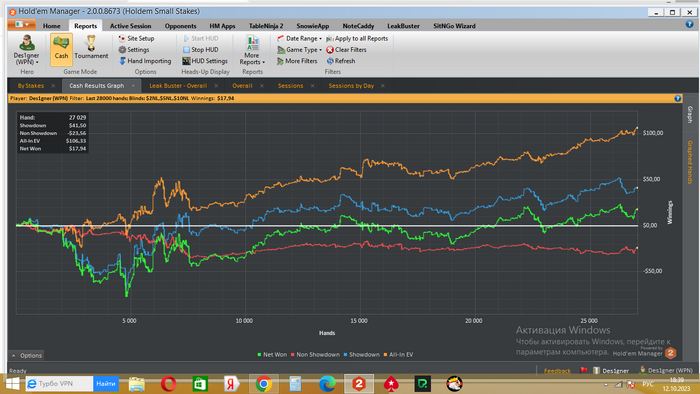Click the Найти search button

(x=106, y=384)
